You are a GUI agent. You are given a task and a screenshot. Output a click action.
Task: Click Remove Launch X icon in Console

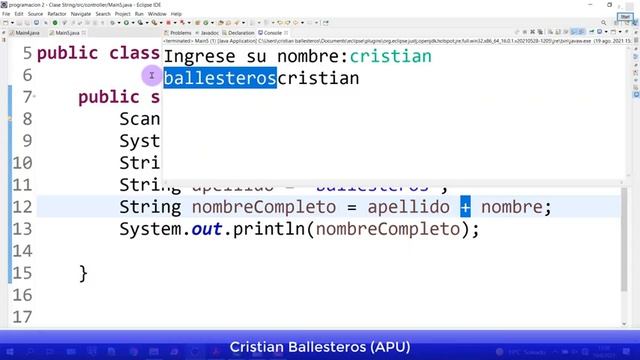click(x=532, y=32)
